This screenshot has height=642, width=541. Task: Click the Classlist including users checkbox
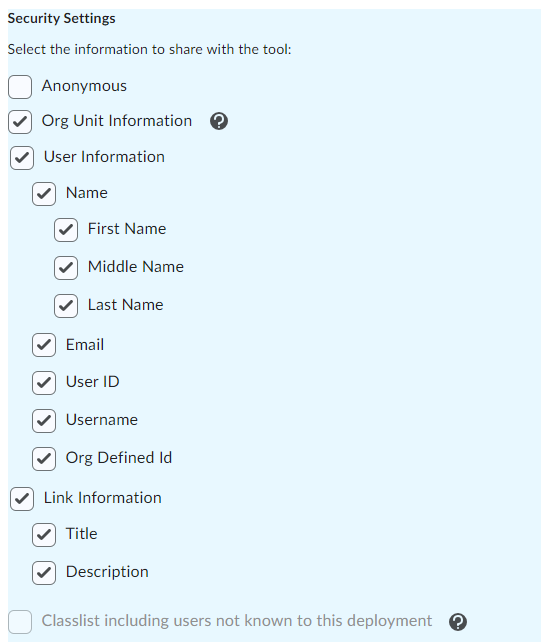20,622
